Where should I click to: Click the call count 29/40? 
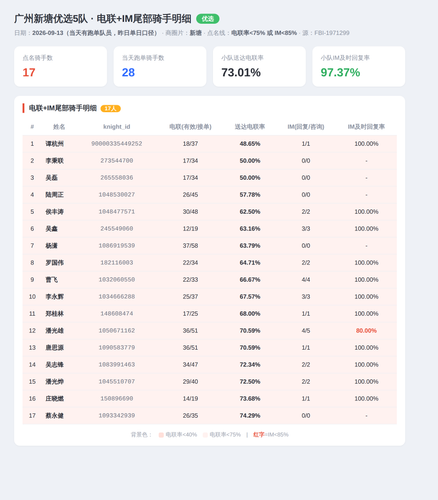[190, 382]
